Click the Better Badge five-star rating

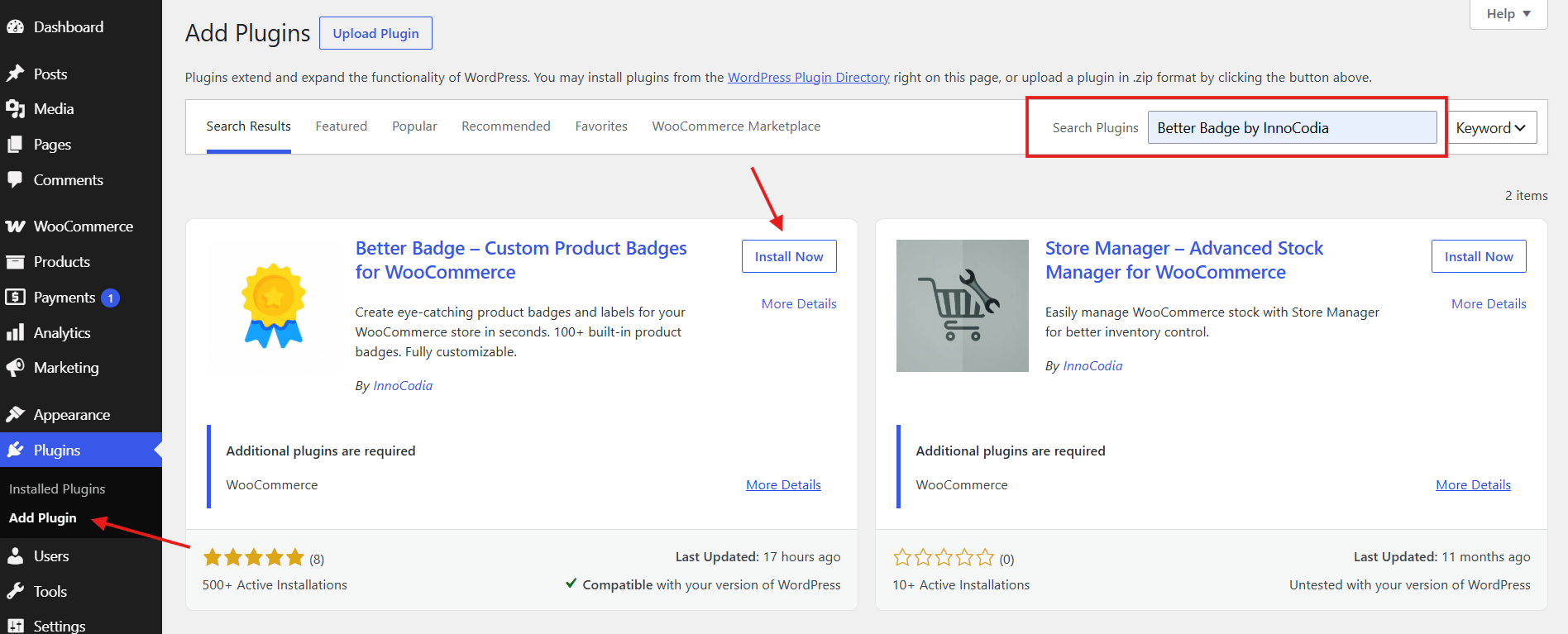coord(254,558)
